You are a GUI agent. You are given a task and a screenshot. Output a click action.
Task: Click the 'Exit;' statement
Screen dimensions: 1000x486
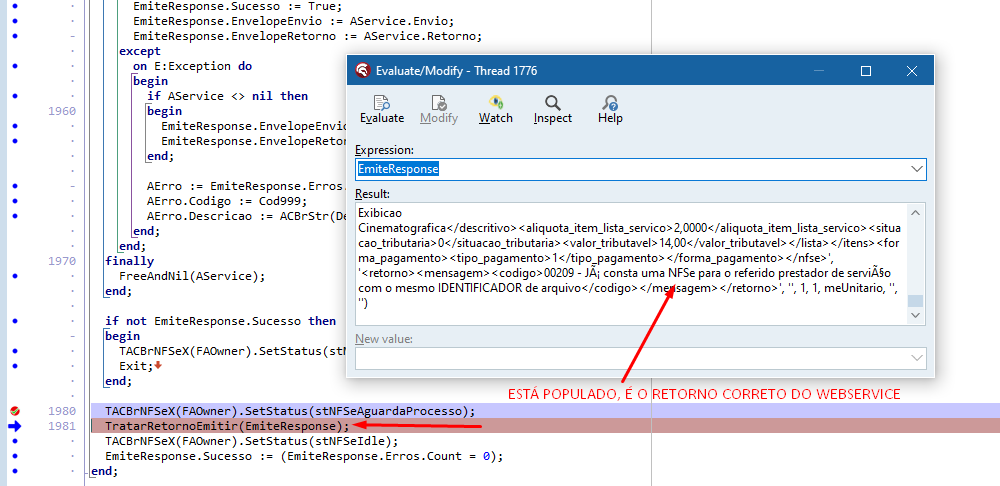tap(136, 366)
